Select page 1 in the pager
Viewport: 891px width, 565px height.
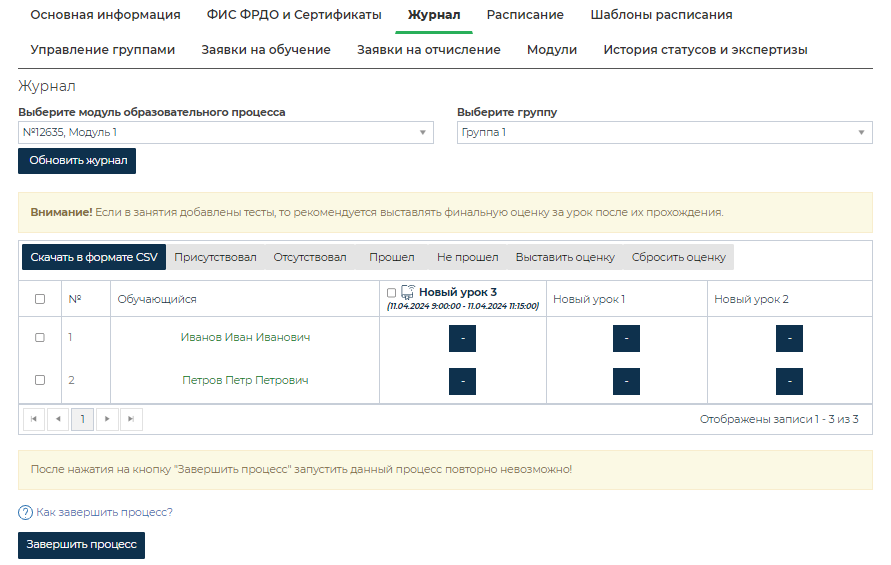tap(82, 420)
